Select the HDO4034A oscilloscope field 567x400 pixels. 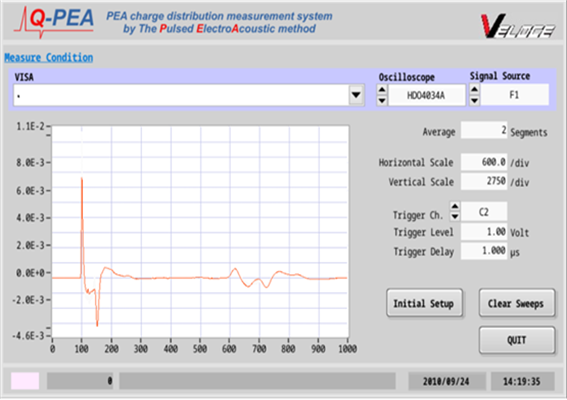pyautogui.click(x=427, y=95)
